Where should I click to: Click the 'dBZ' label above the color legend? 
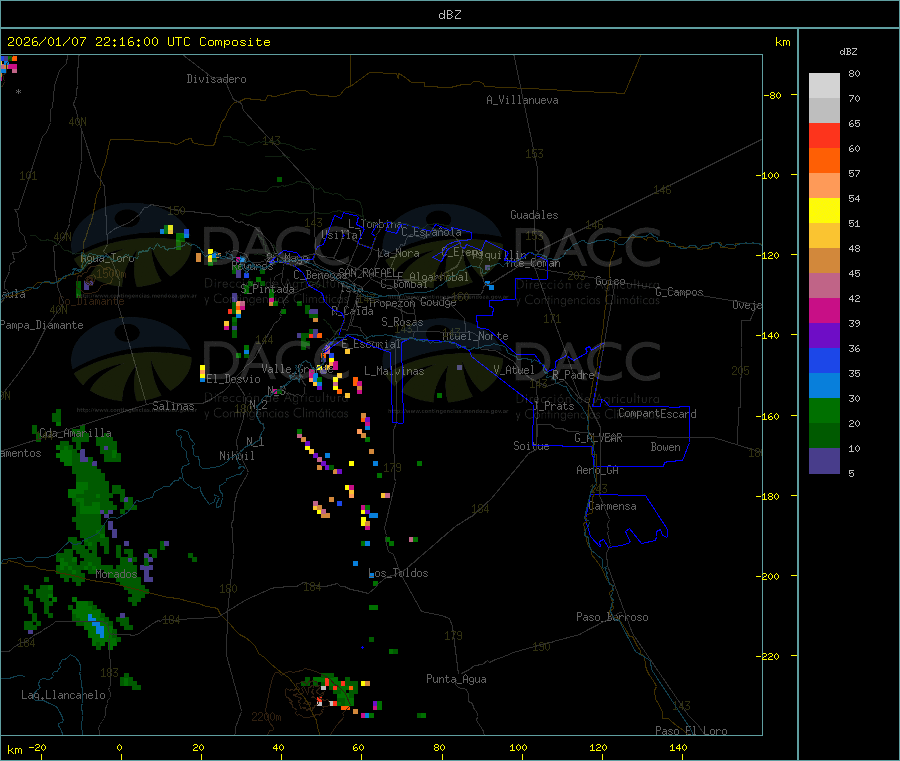click(848, 52)
